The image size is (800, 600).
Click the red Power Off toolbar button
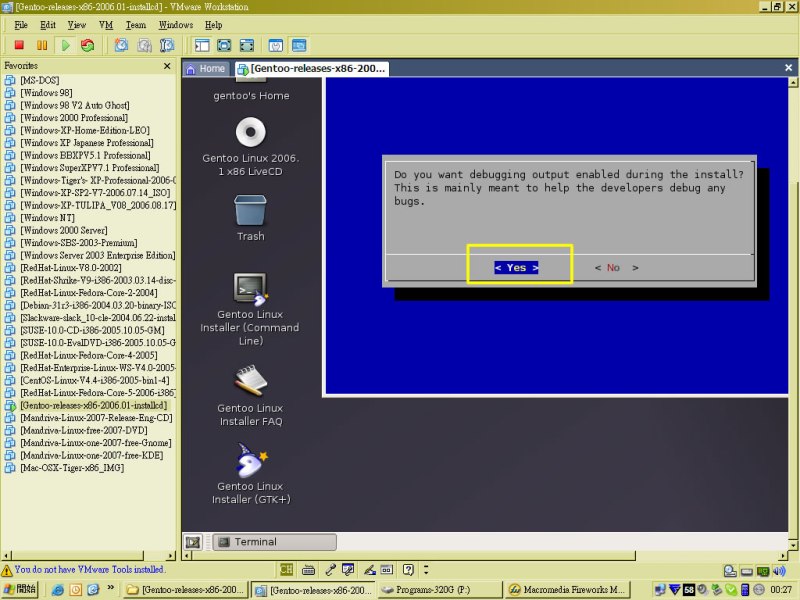pos(19,45)
